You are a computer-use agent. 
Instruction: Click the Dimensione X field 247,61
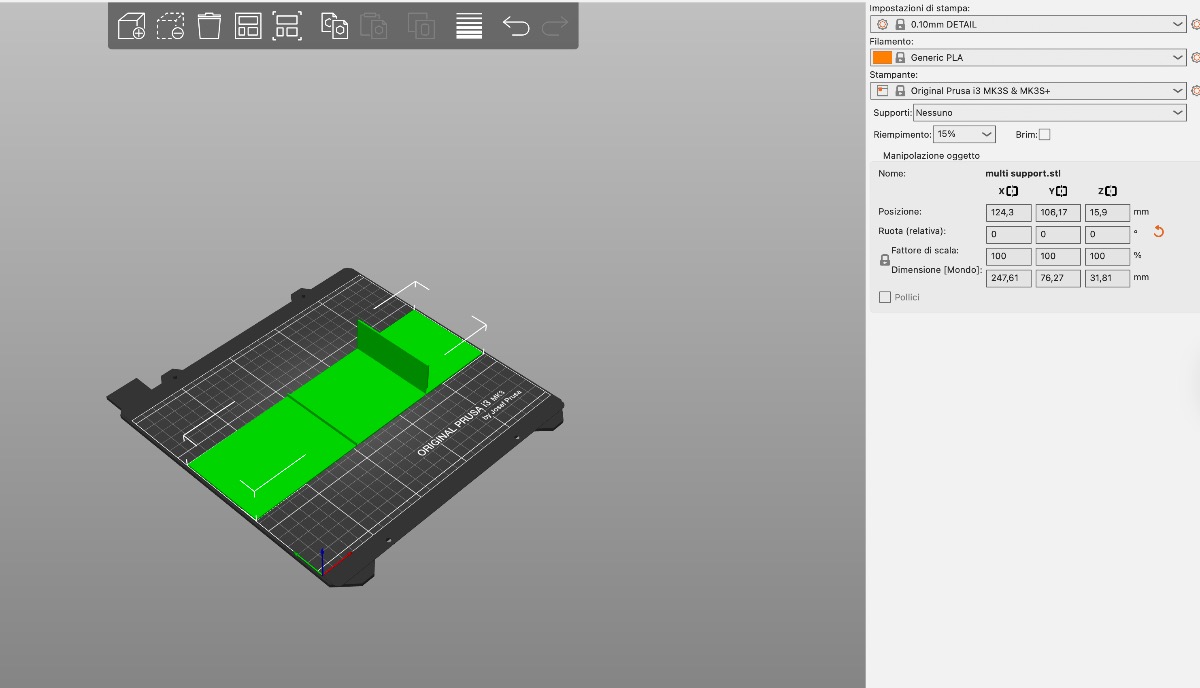tap(1008, 278)
